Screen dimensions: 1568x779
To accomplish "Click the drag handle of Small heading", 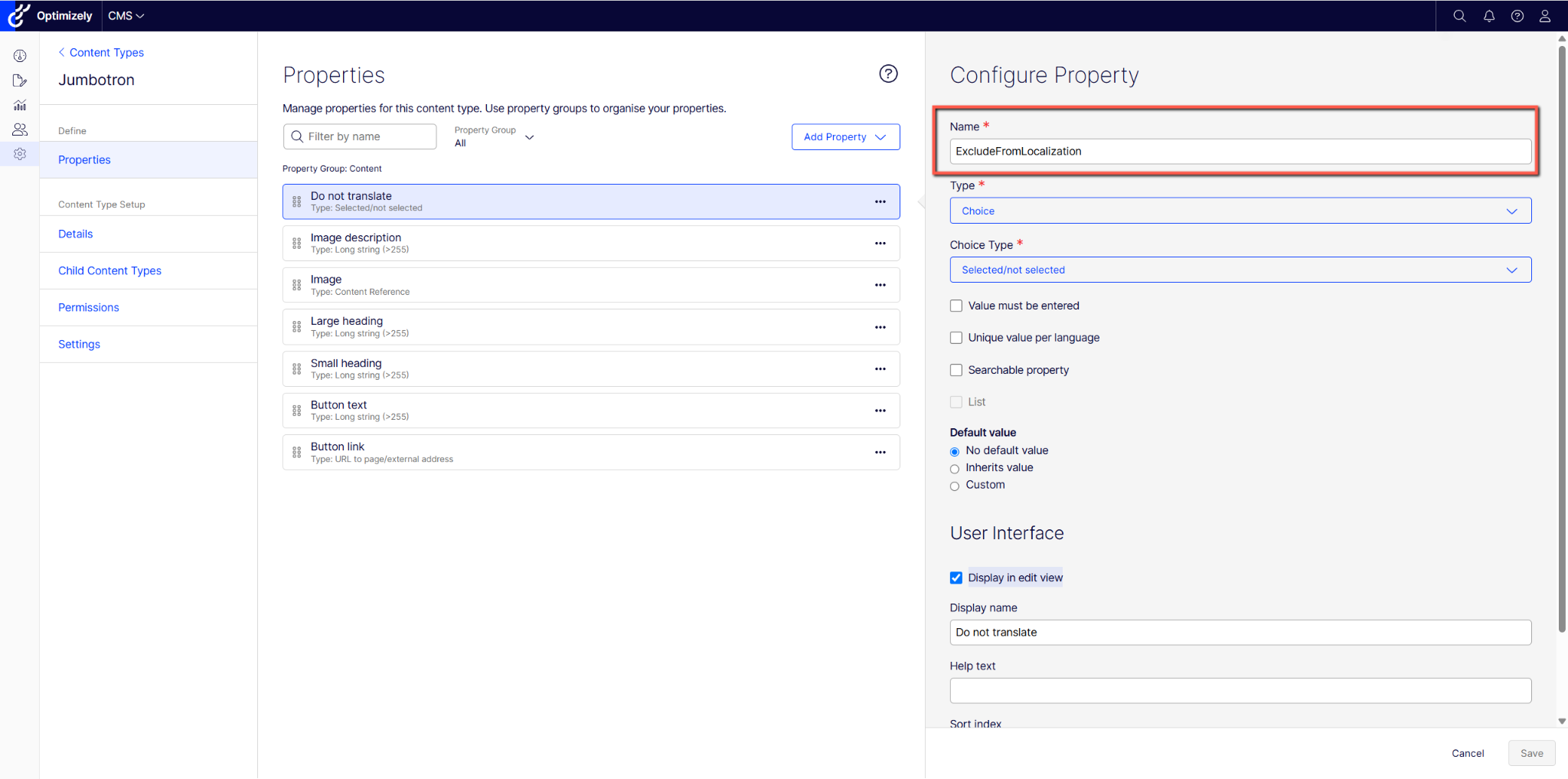I will (296, 369).
